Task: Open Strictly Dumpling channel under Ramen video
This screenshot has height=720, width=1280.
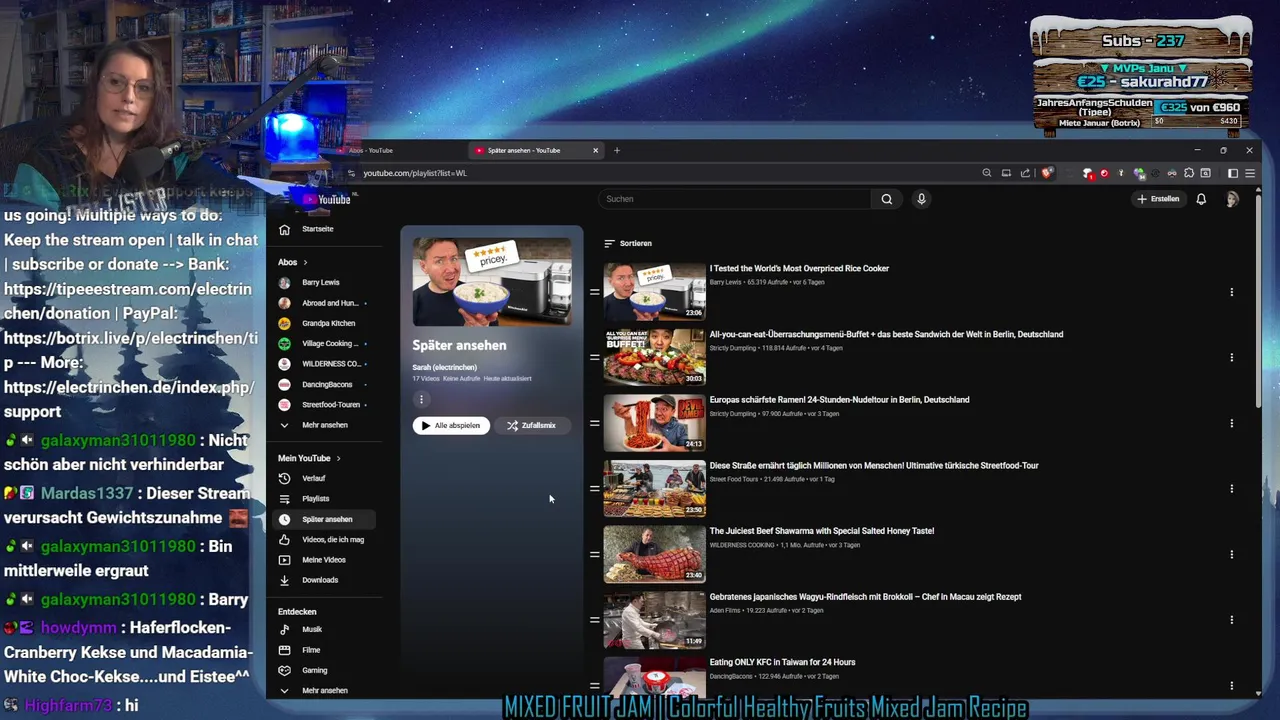Action: pyautogui.click(x=733, y=414)
